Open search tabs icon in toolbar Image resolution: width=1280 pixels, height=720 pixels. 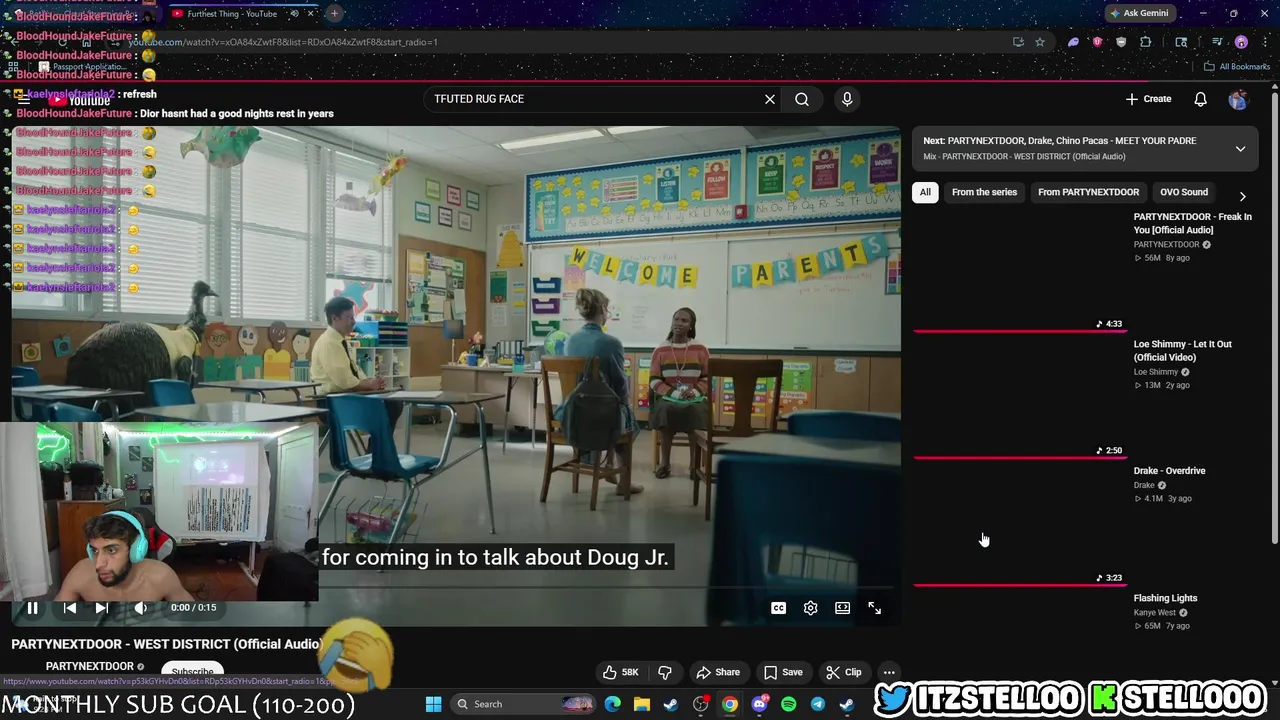click(1181, 42)
